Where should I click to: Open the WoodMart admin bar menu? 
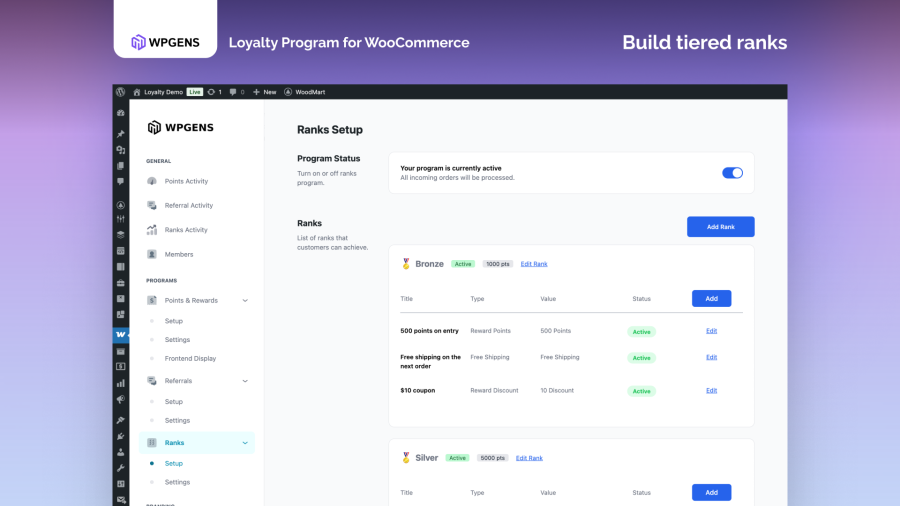[x=305, y=92]
